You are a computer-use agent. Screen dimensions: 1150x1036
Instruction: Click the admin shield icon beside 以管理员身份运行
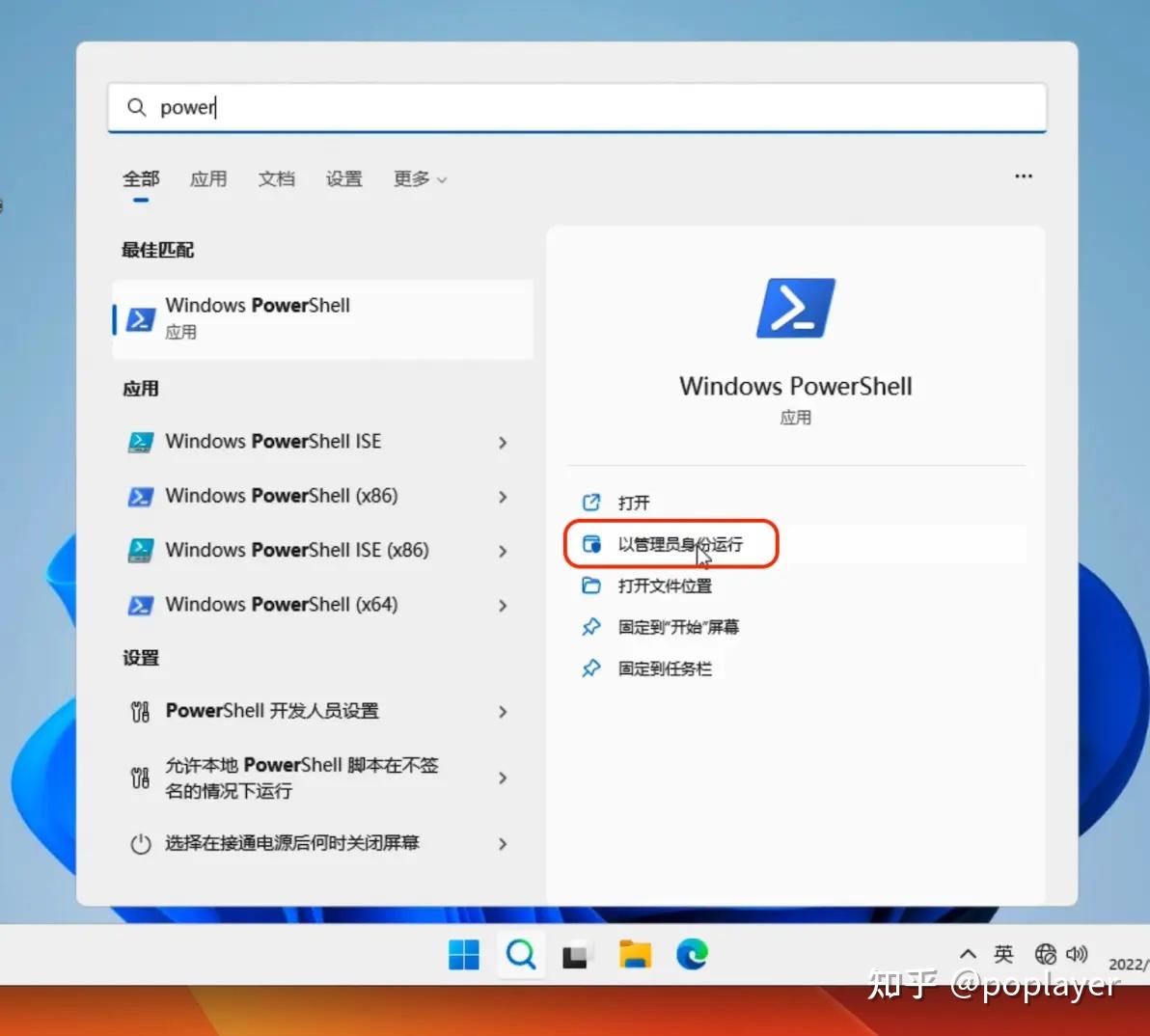591,544
